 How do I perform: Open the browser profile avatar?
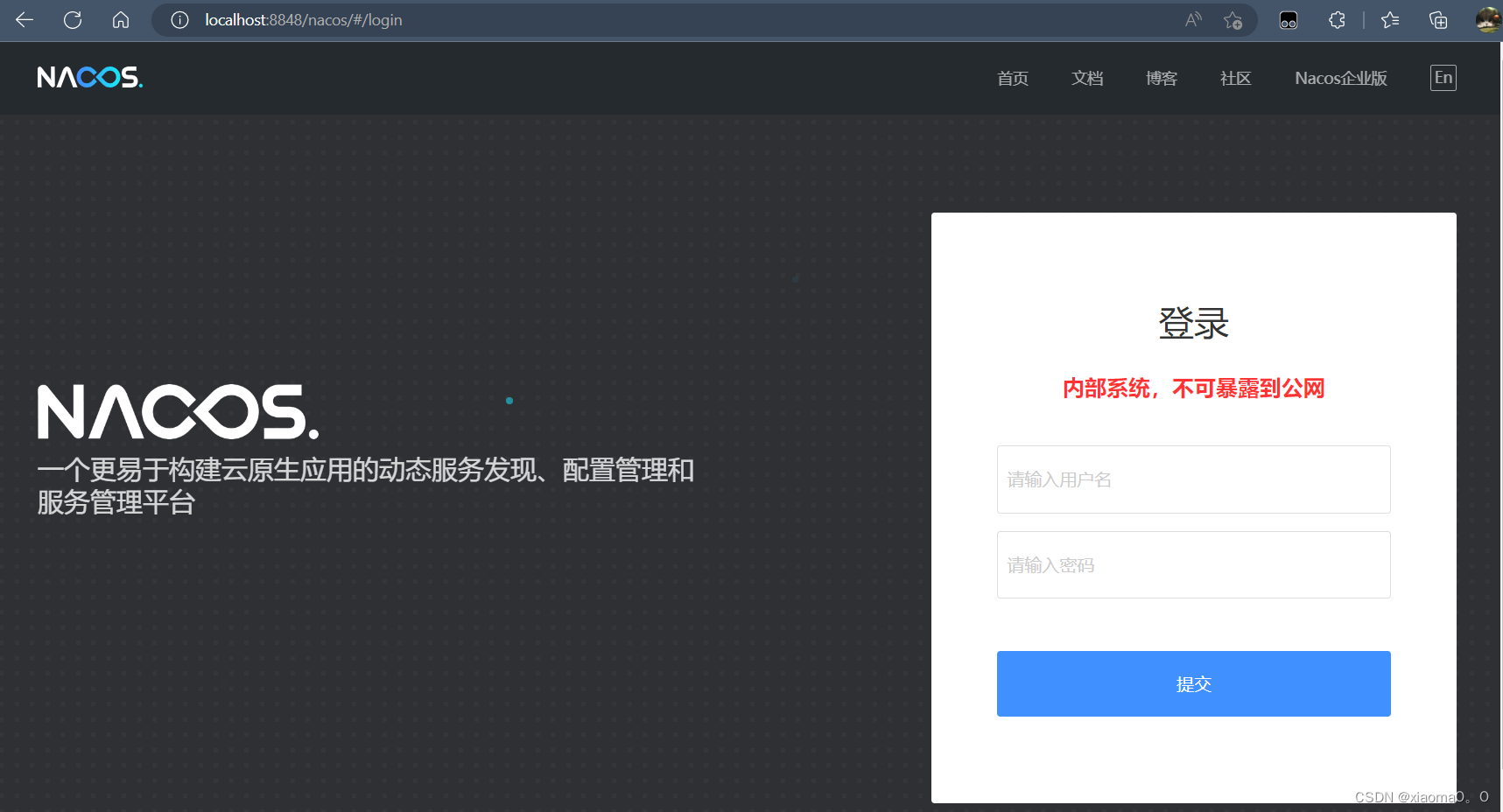point(1488,19)
